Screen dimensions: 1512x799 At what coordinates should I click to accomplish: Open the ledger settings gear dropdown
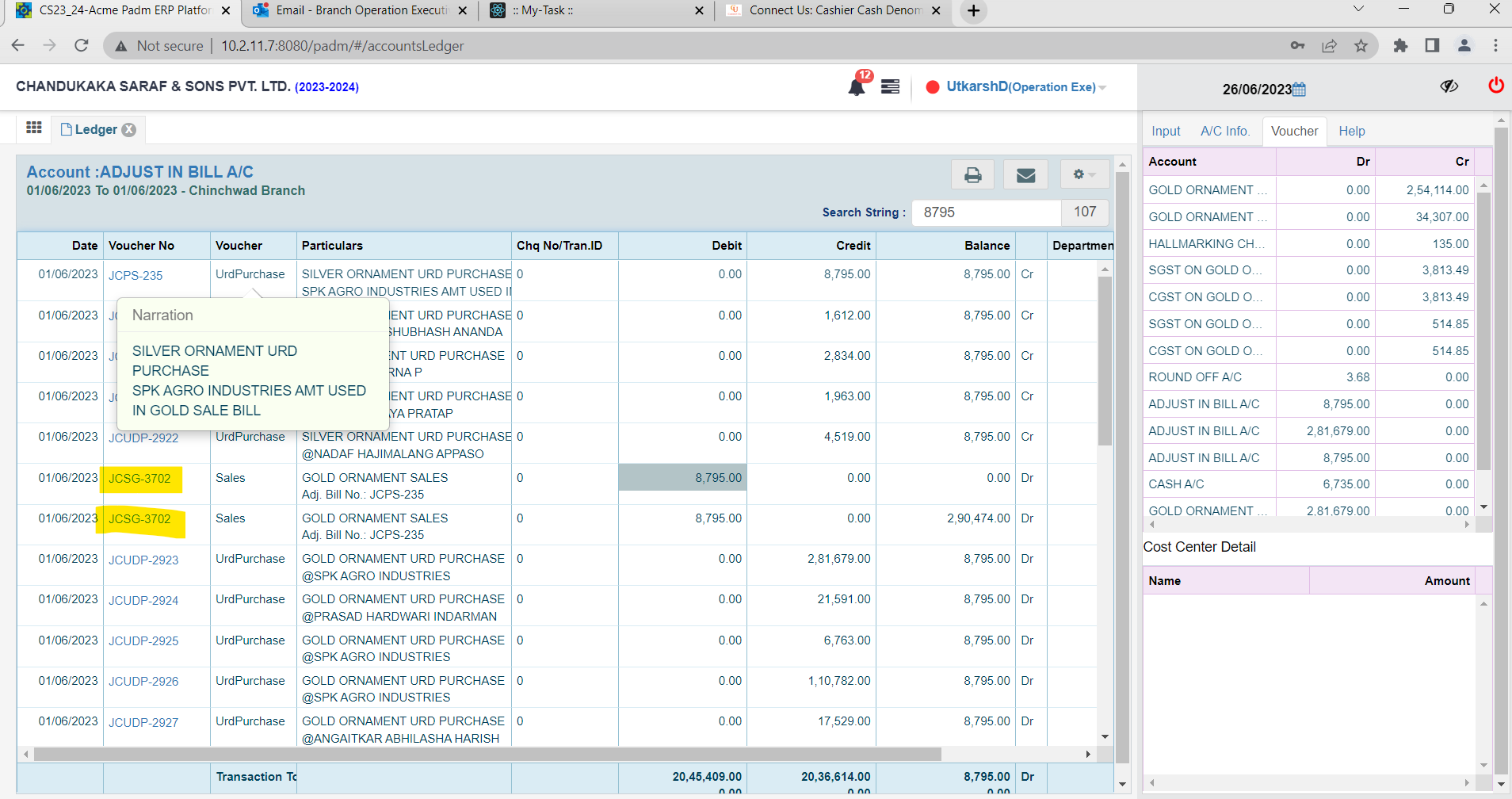click(1084, 174)
